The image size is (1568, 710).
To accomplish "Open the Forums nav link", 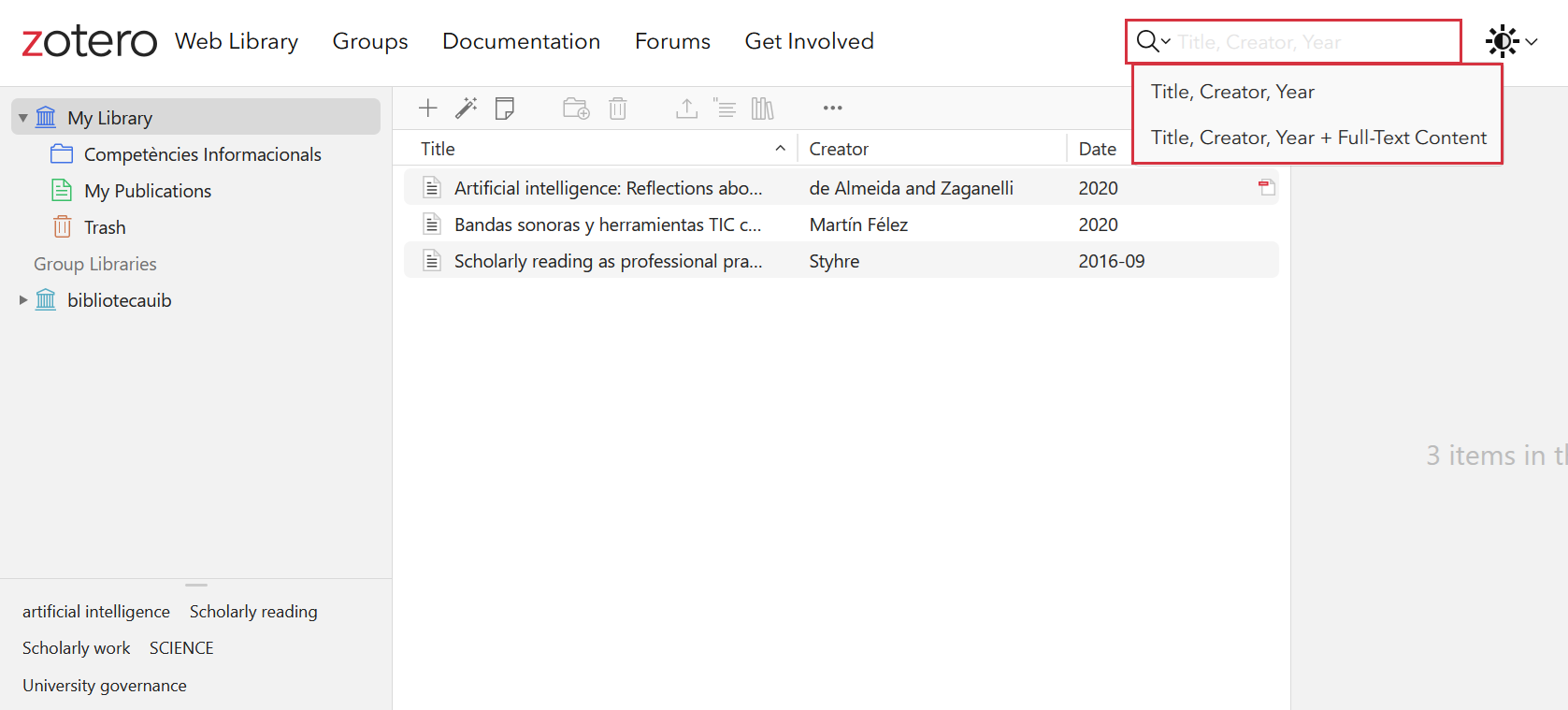I will click(x=672, y=41).
